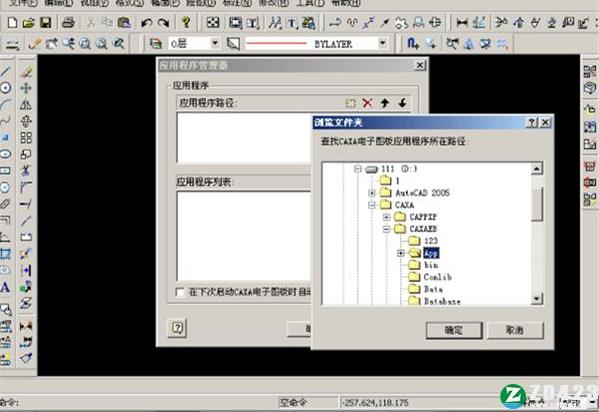Select the circle drawing tool
The width and height of the screenshot is (599, 412).
pyautogui.click(x=5, y=88)
